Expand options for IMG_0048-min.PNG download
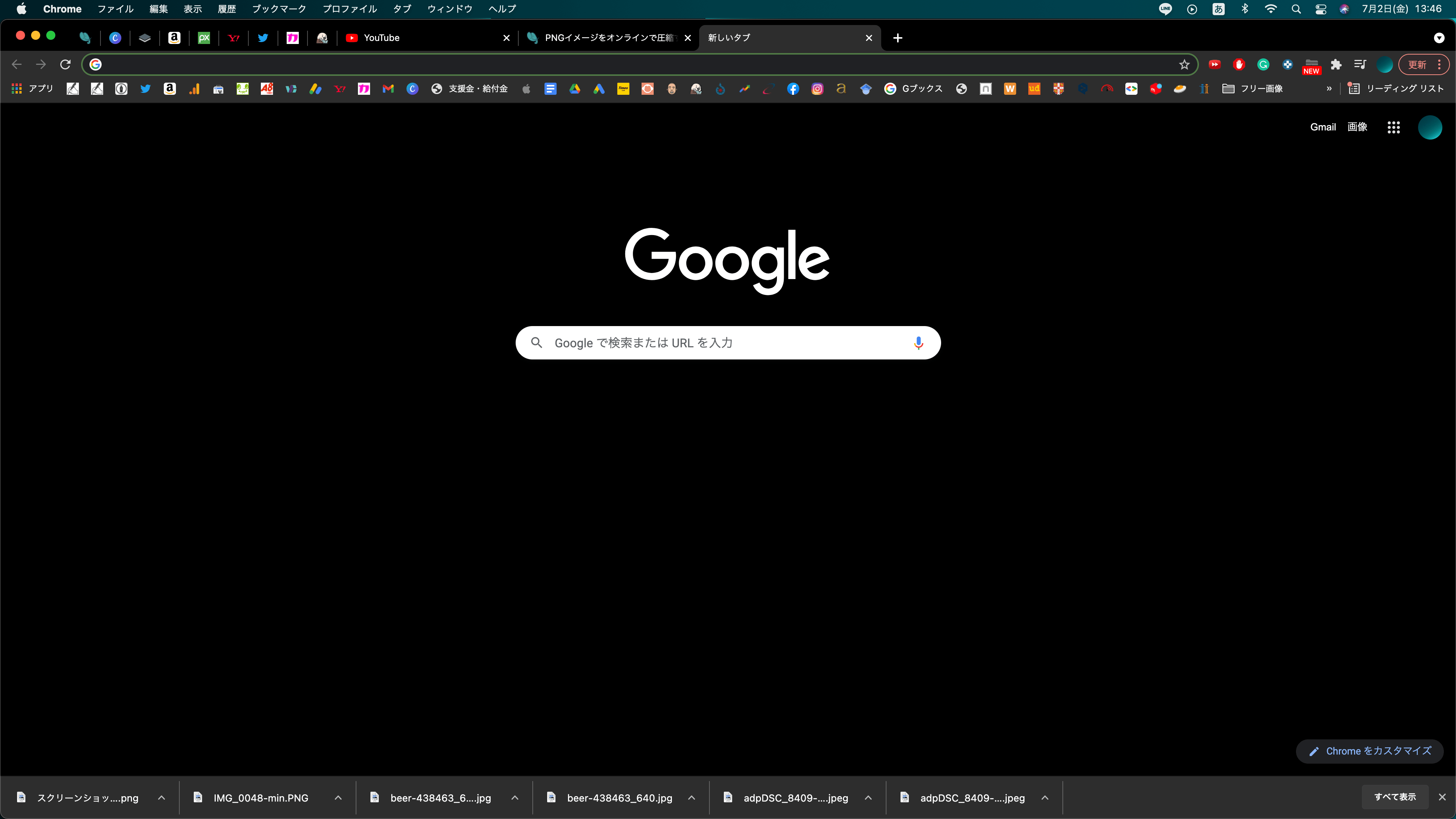 (x=338, y=797)
